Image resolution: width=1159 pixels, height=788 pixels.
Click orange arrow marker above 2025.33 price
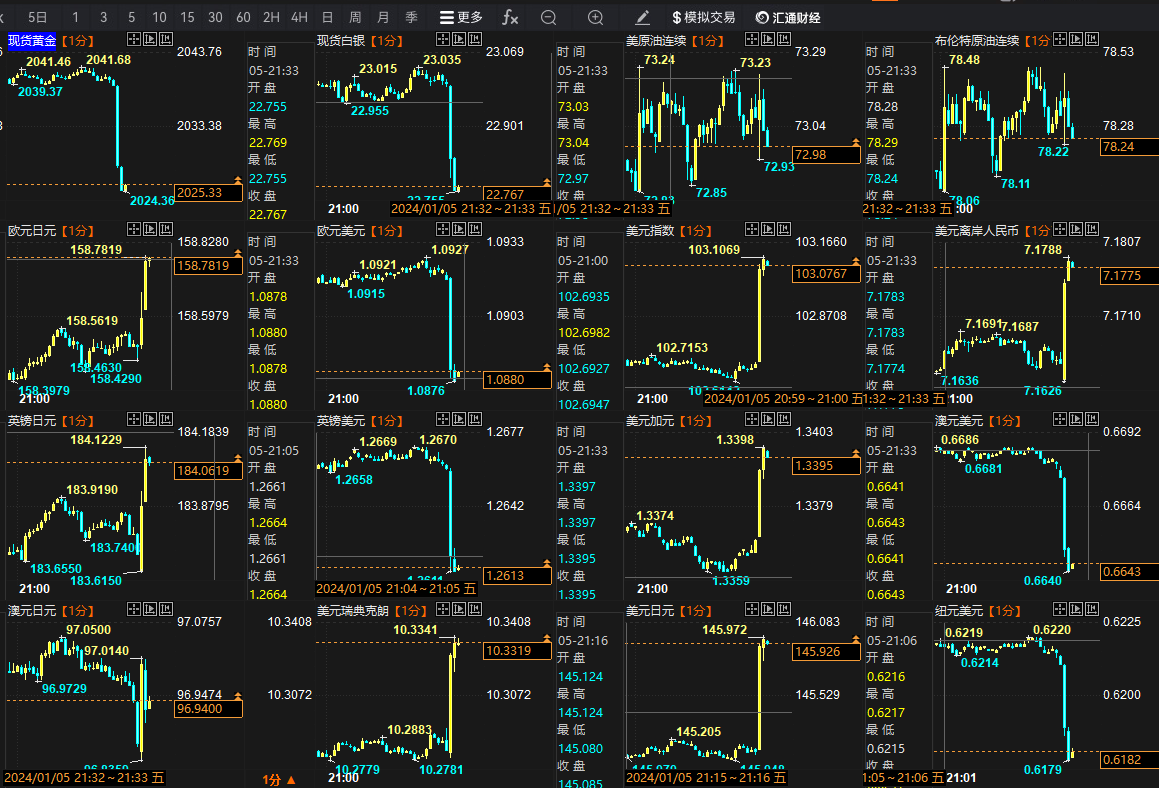point(237,180)
